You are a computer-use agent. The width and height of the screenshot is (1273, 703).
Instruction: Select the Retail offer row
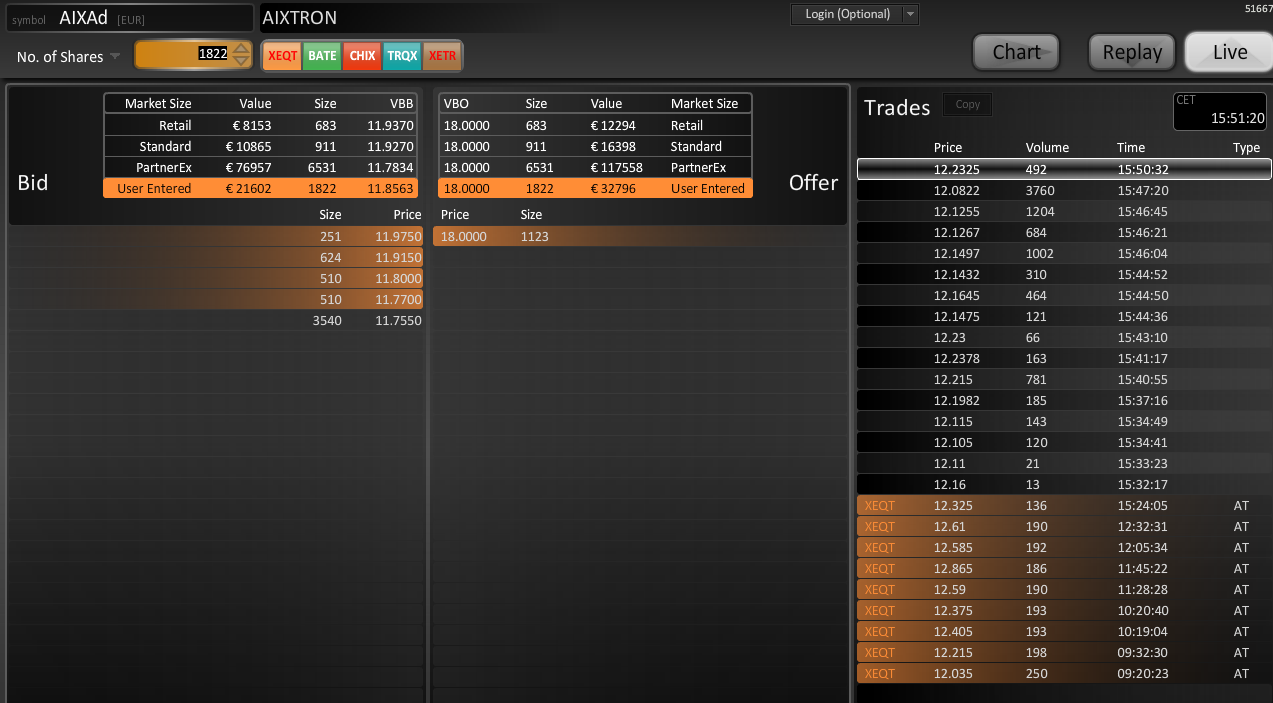tap(595, 125)
